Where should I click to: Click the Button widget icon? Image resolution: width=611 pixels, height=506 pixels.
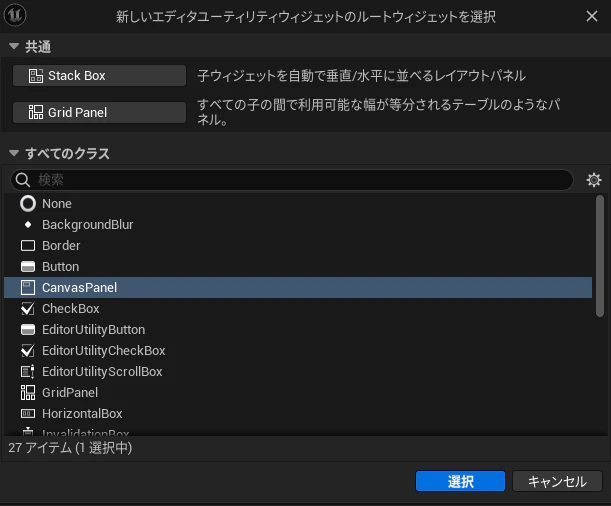(x=28, y=266)
